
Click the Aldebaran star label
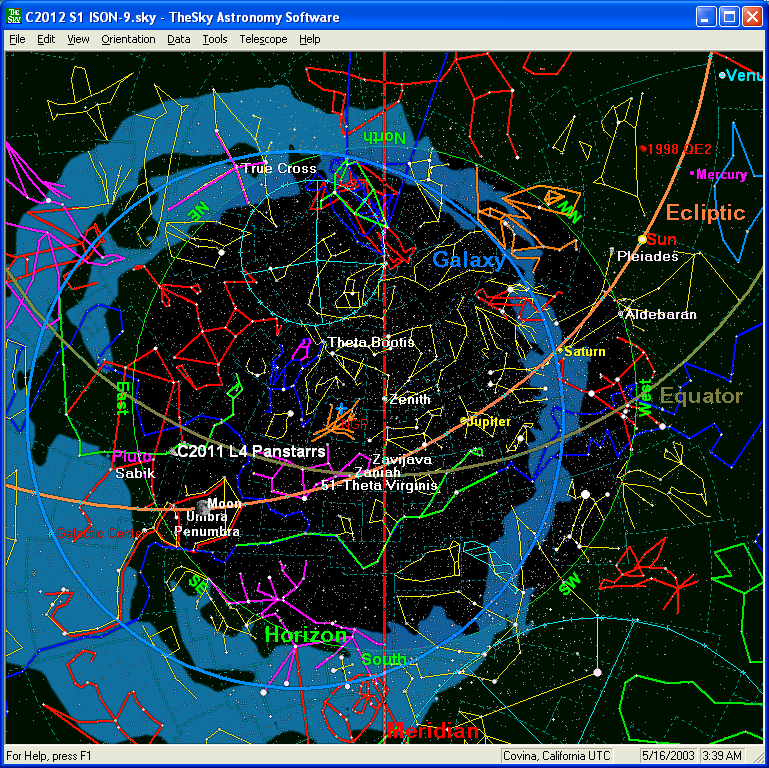click(661, 314)
